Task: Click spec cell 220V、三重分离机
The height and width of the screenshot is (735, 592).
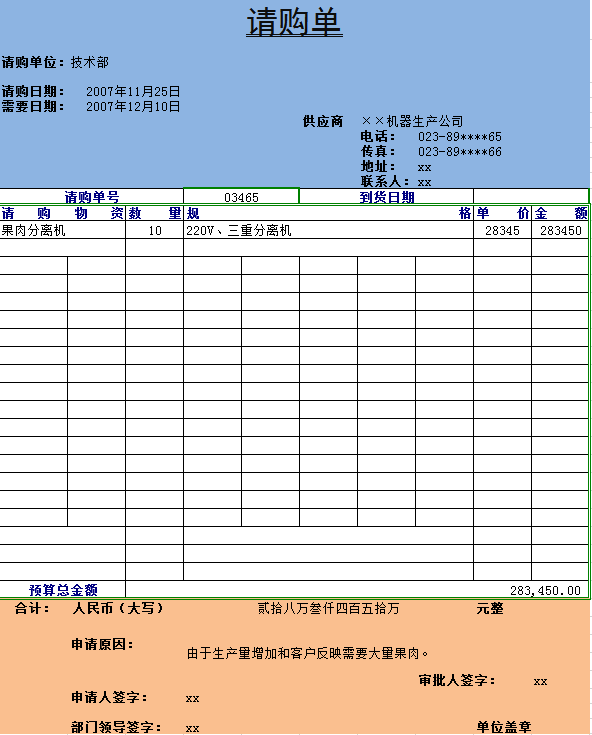Action: tap(328, 230)
